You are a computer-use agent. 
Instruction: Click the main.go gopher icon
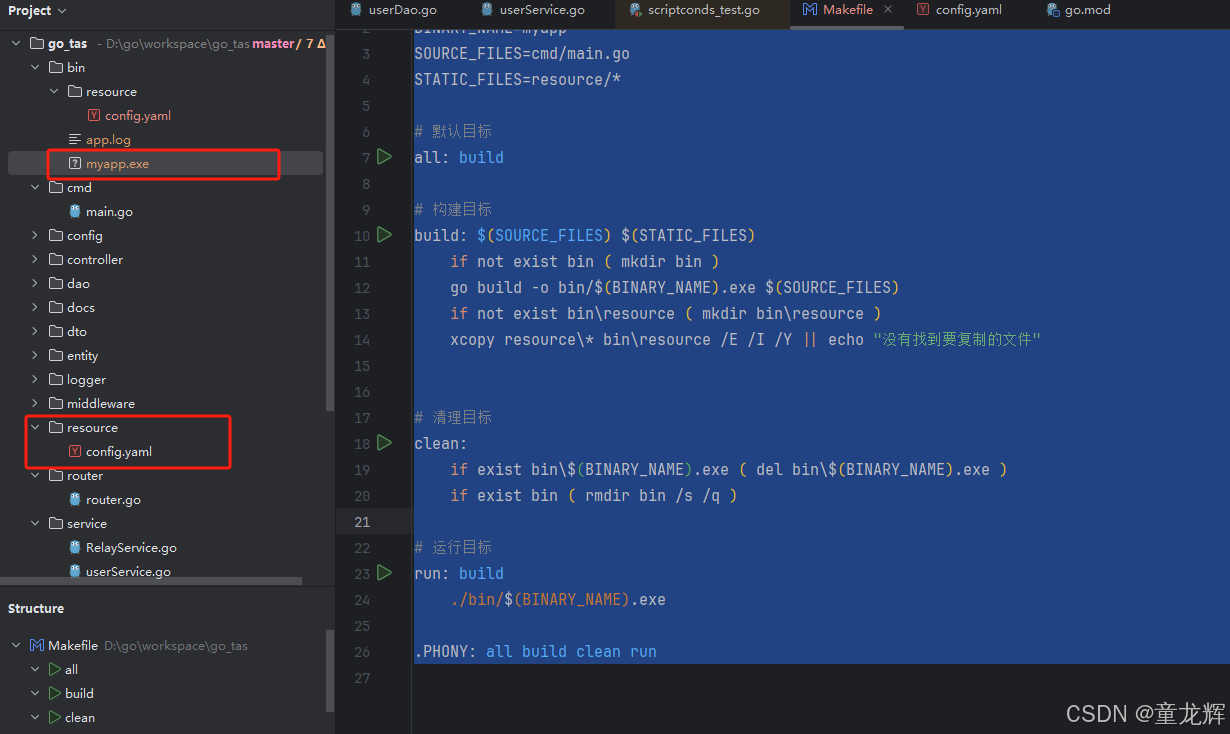pos(75,212)
